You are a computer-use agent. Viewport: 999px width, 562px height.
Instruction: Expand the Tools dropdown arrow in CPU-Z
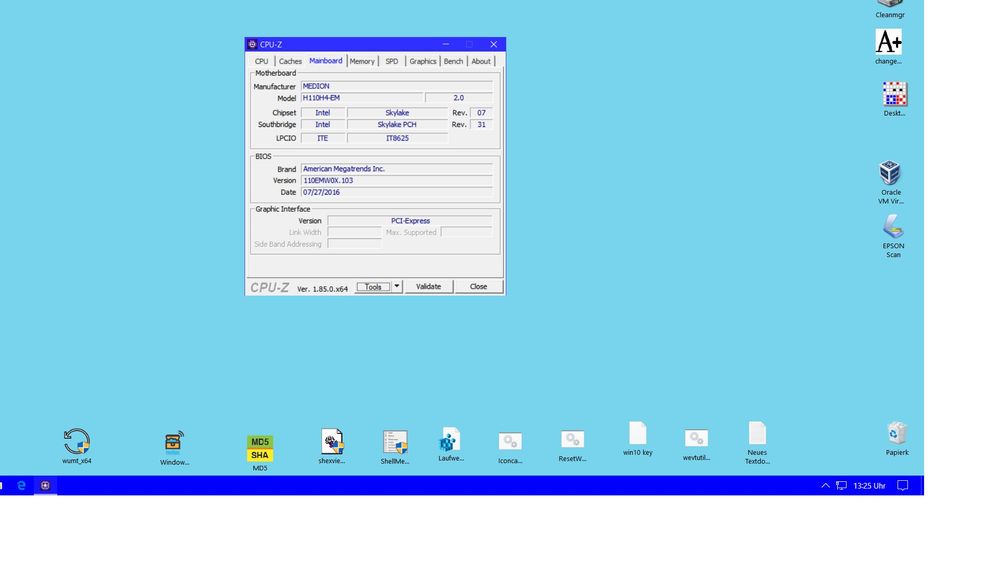pos(397,287)
